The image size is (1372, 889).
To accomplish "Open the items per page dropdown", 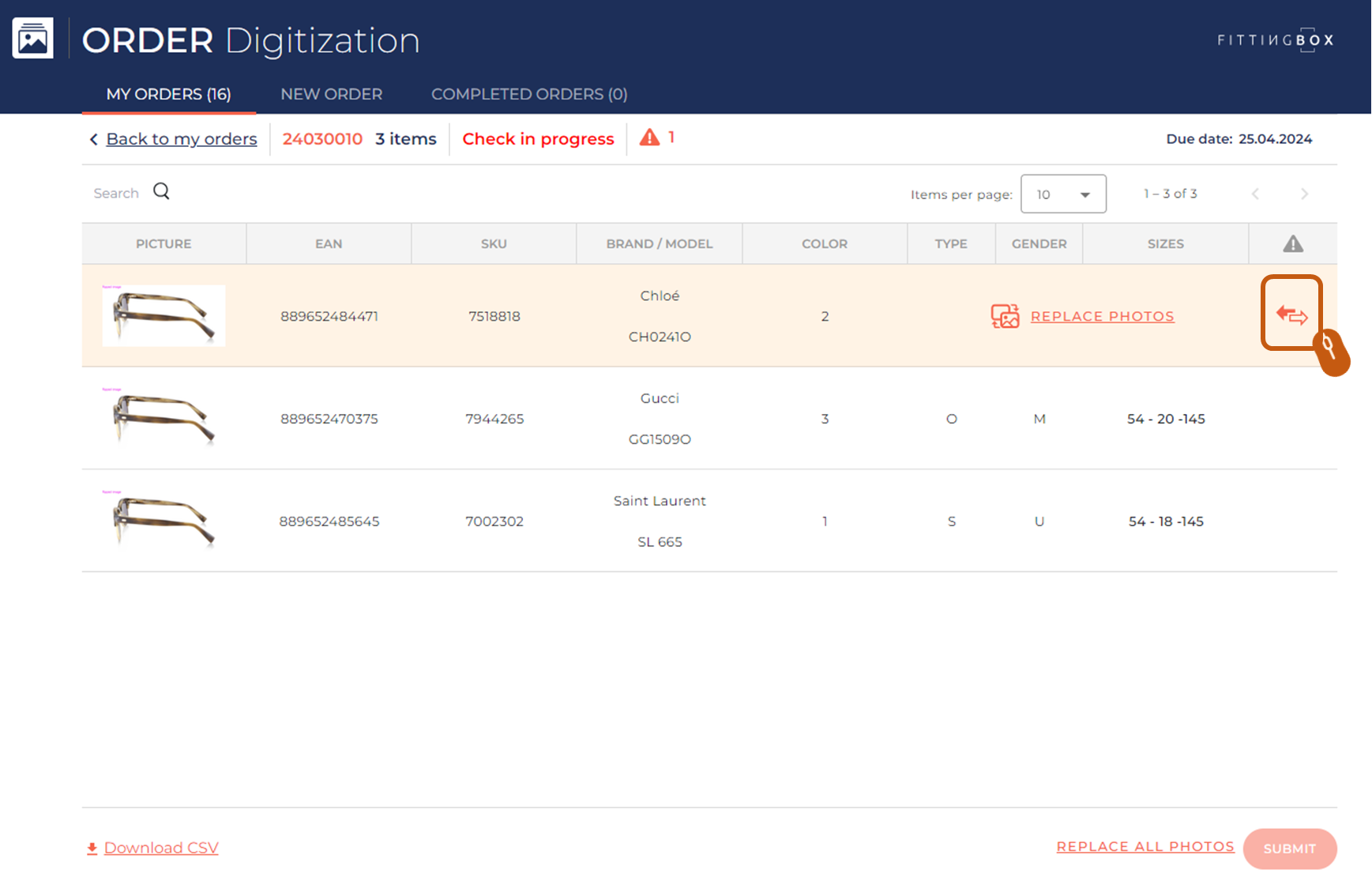I will click(1062, 194).
